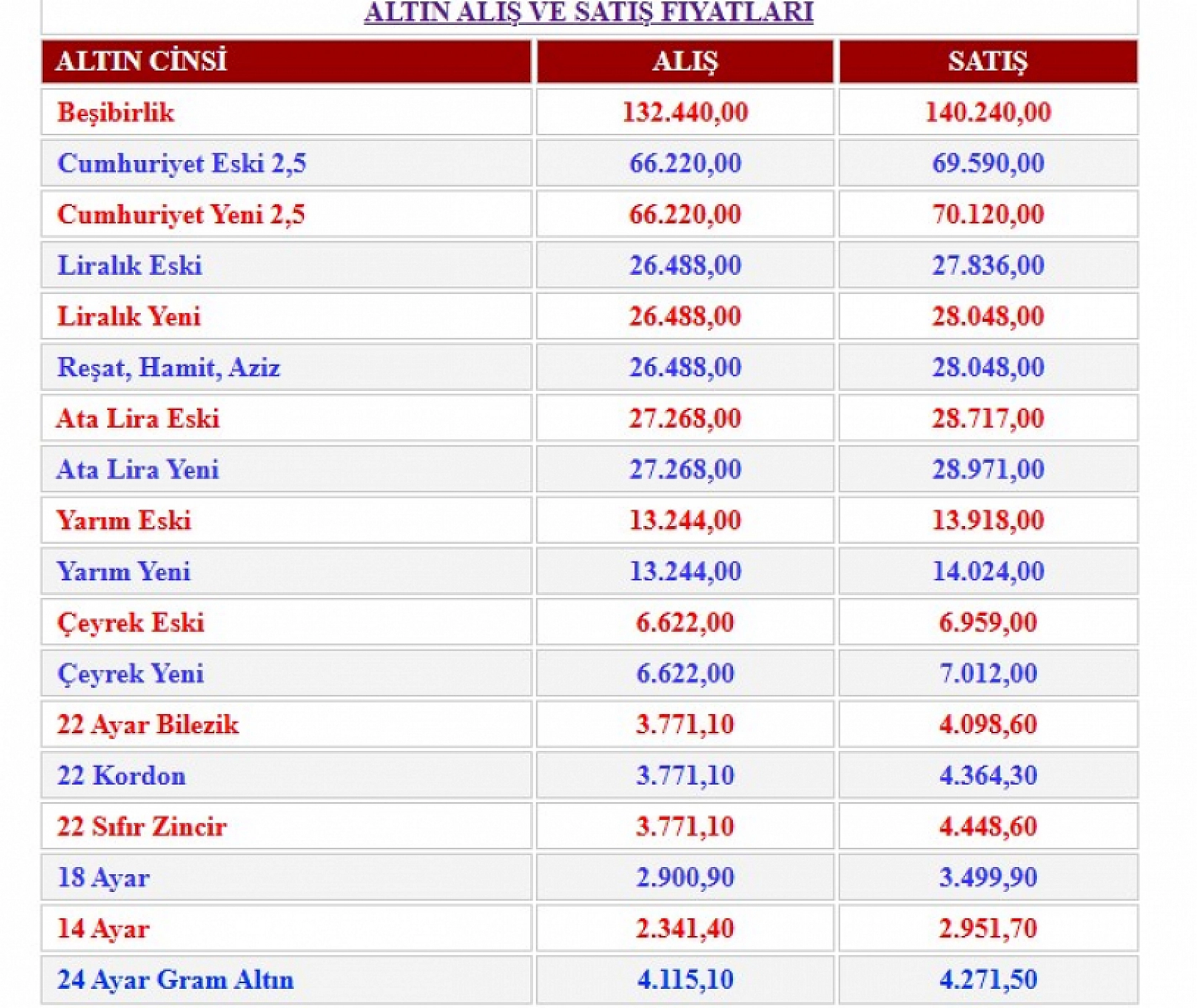Click the Yarım Eski row label
This screenshot has height=1008, width=1197.
[124, 521]
